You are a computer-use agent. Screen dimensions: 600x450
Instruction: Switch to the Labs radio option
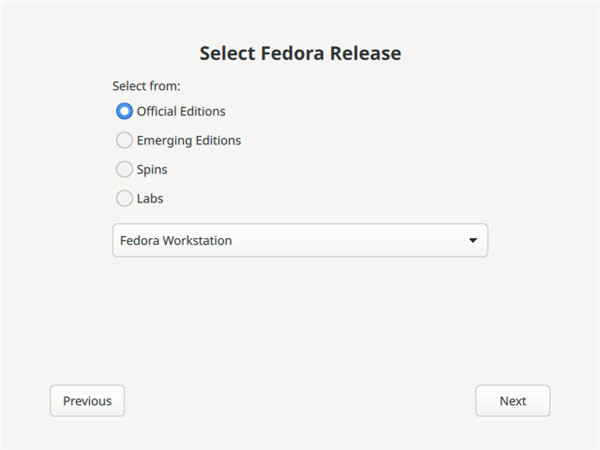125,198
